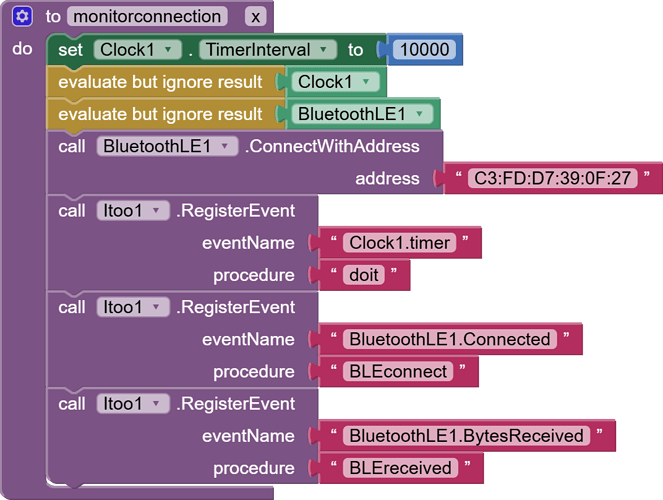
Task: Open the BluetoothLE1 dropdown in ConnectWithAddress call
Action: pyautogui.click(x=167, y=146)
